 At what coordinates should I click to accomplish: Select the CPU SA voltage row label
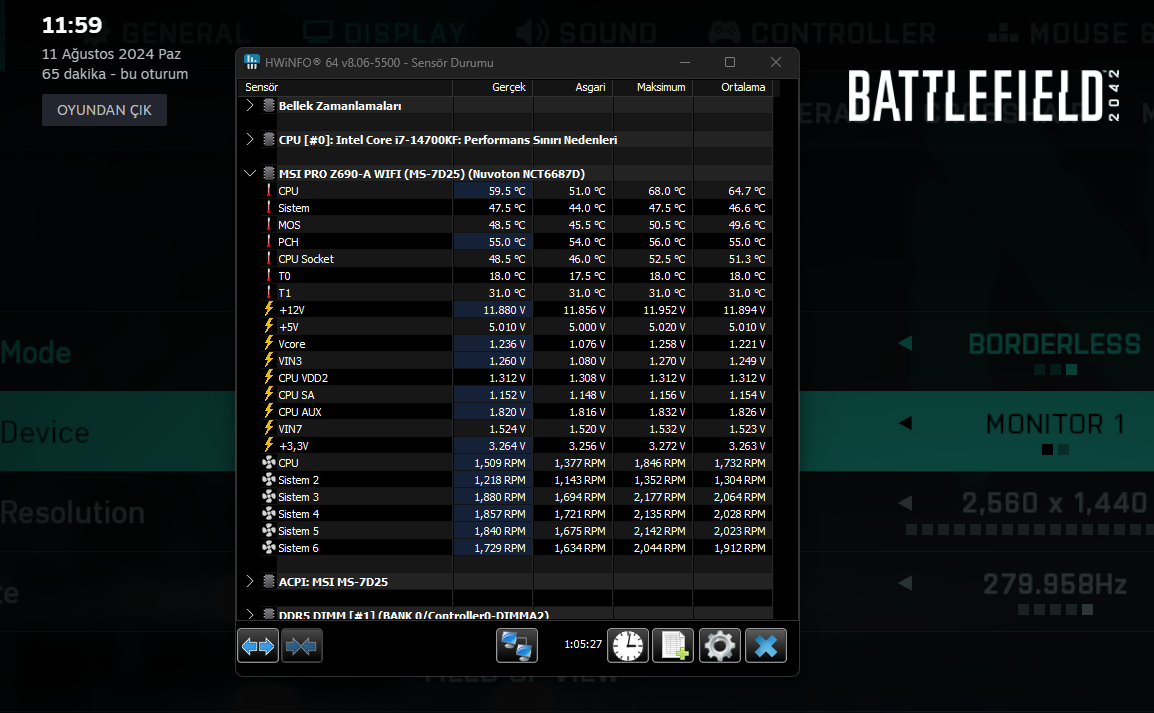(x=297, y=394)
